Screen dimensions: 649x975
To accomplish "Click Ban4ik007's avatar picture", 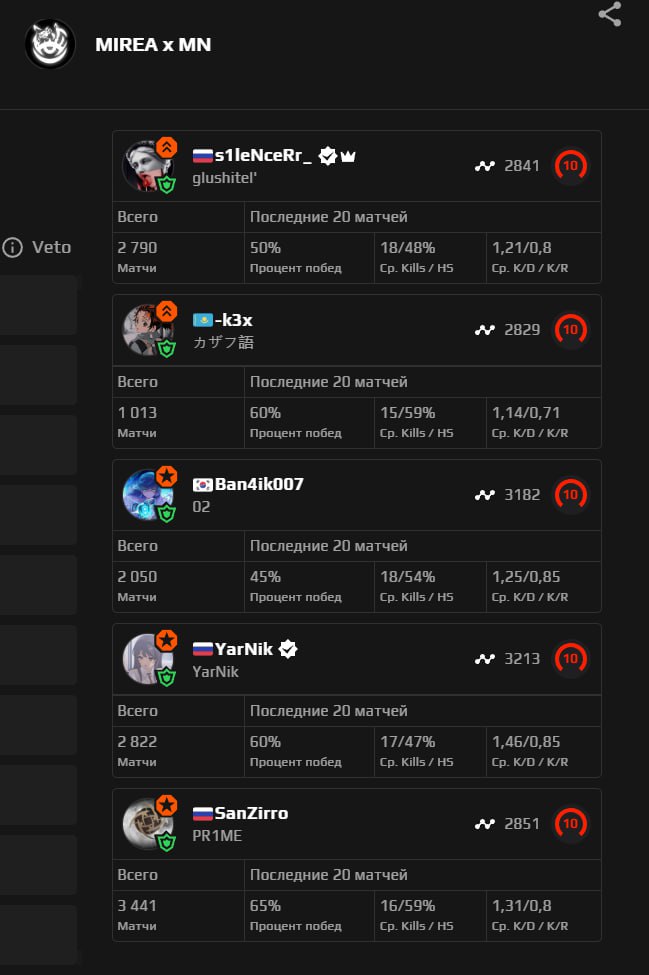I will [x=147, y=495].
